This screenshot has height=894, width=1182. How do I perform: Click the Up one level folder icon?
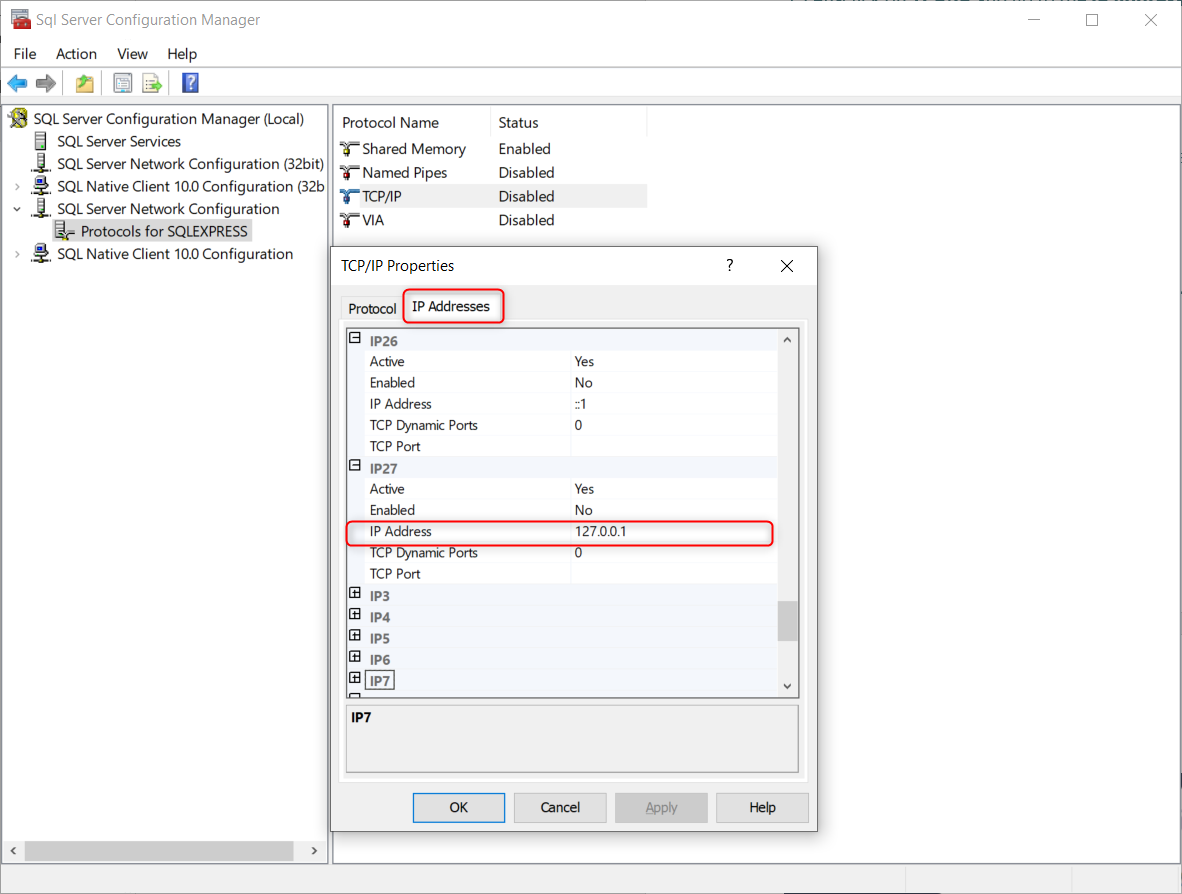coord(84,83)
